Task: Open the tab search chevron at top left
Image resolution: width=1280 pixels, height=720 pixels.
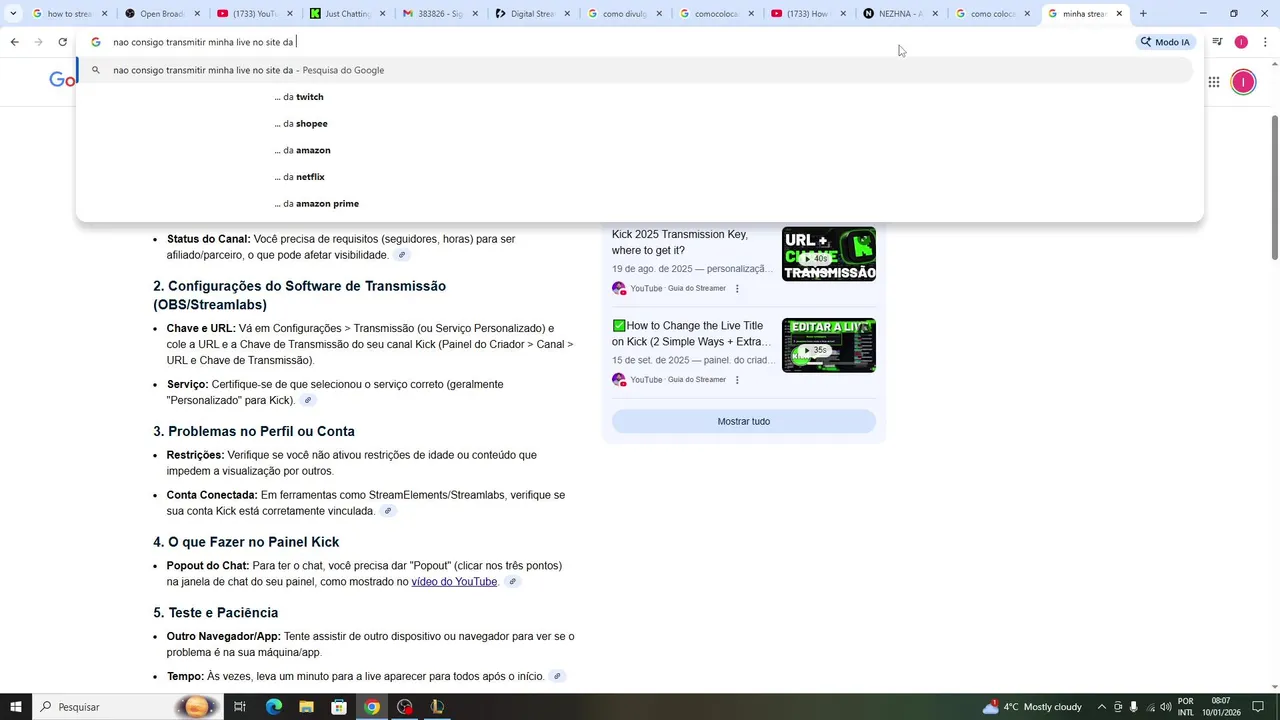Action: click(x=13, y=14)
